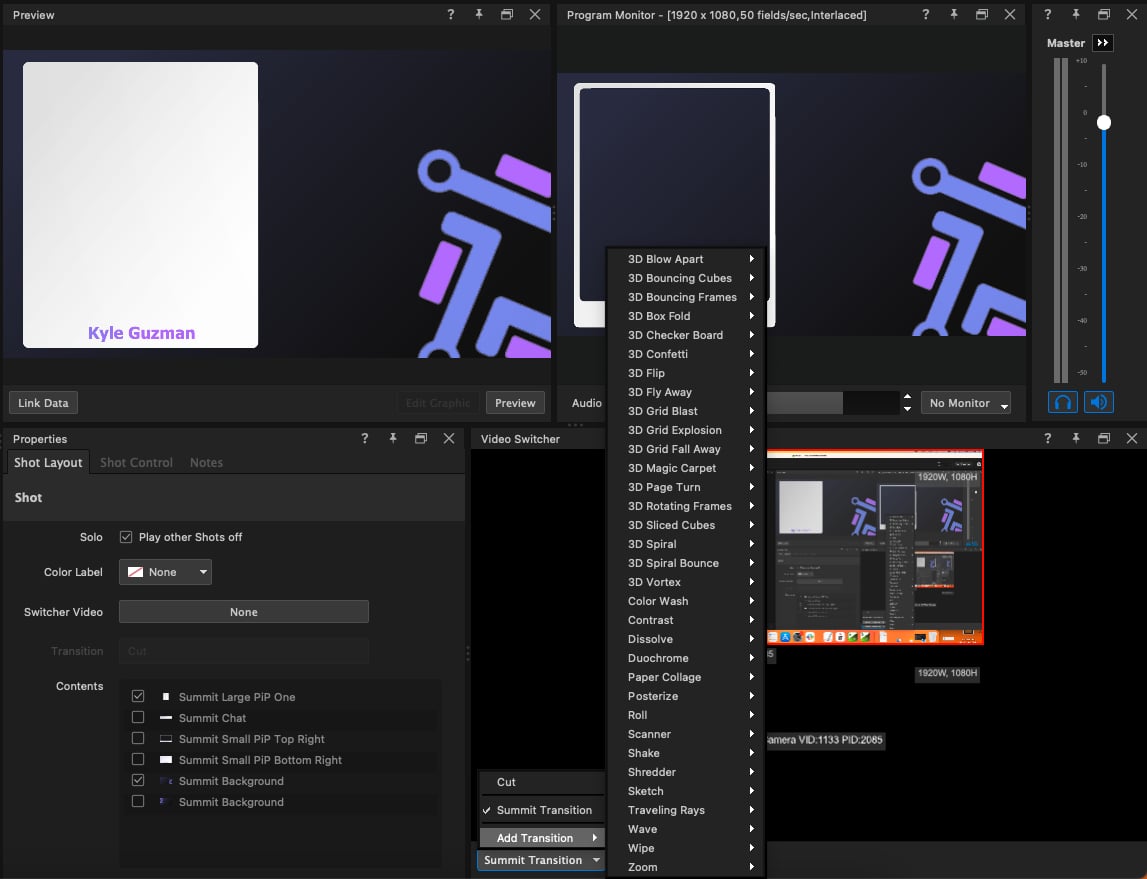Enable Summit Small PiP Top Right
1147x879 pixels.
tap(138, 739)
